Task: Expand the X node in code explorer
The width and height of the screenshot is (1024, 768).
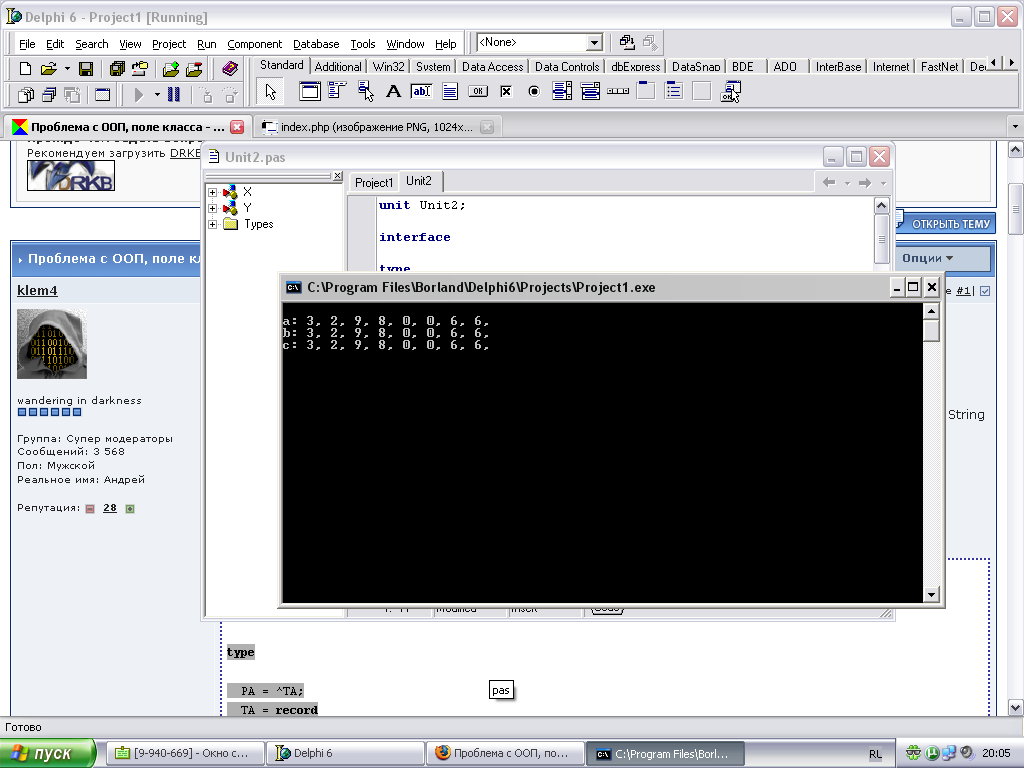Action: pos(213,192)
